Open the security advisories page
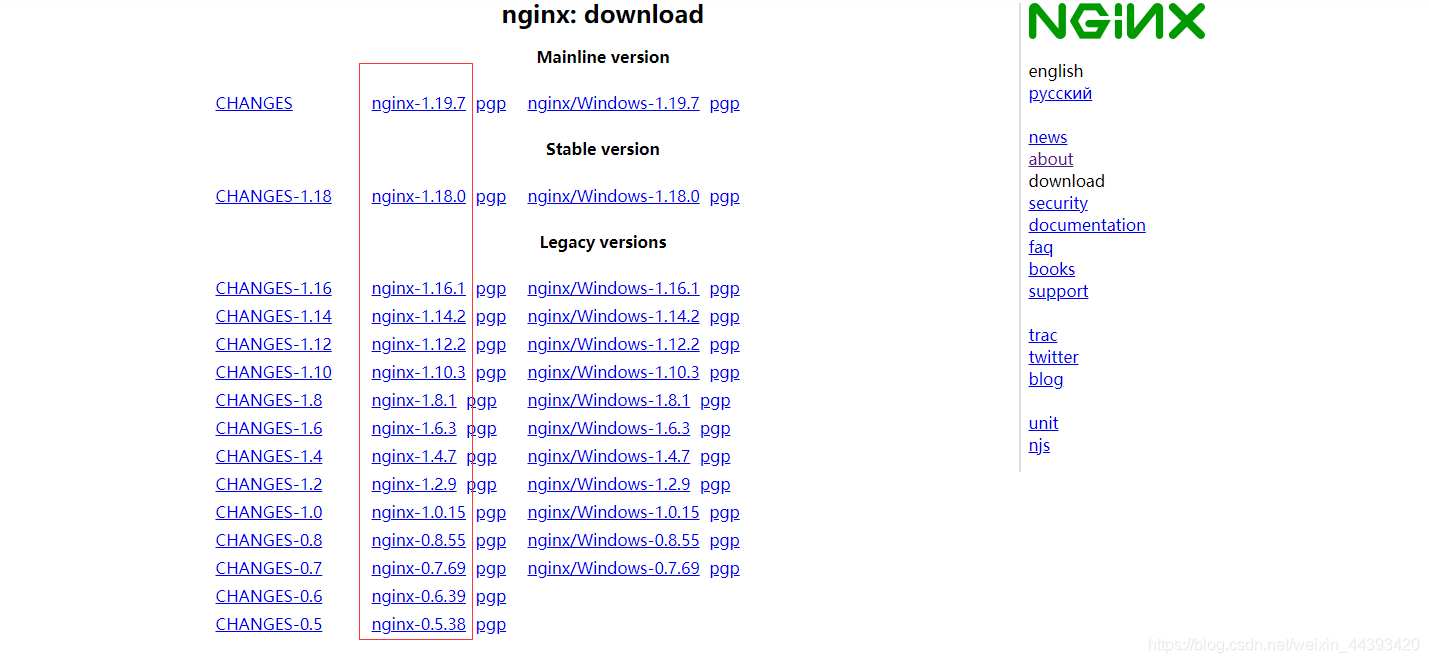This screenshot has height=663, width=1429. pyautogui.click(x=1058, y=203)
